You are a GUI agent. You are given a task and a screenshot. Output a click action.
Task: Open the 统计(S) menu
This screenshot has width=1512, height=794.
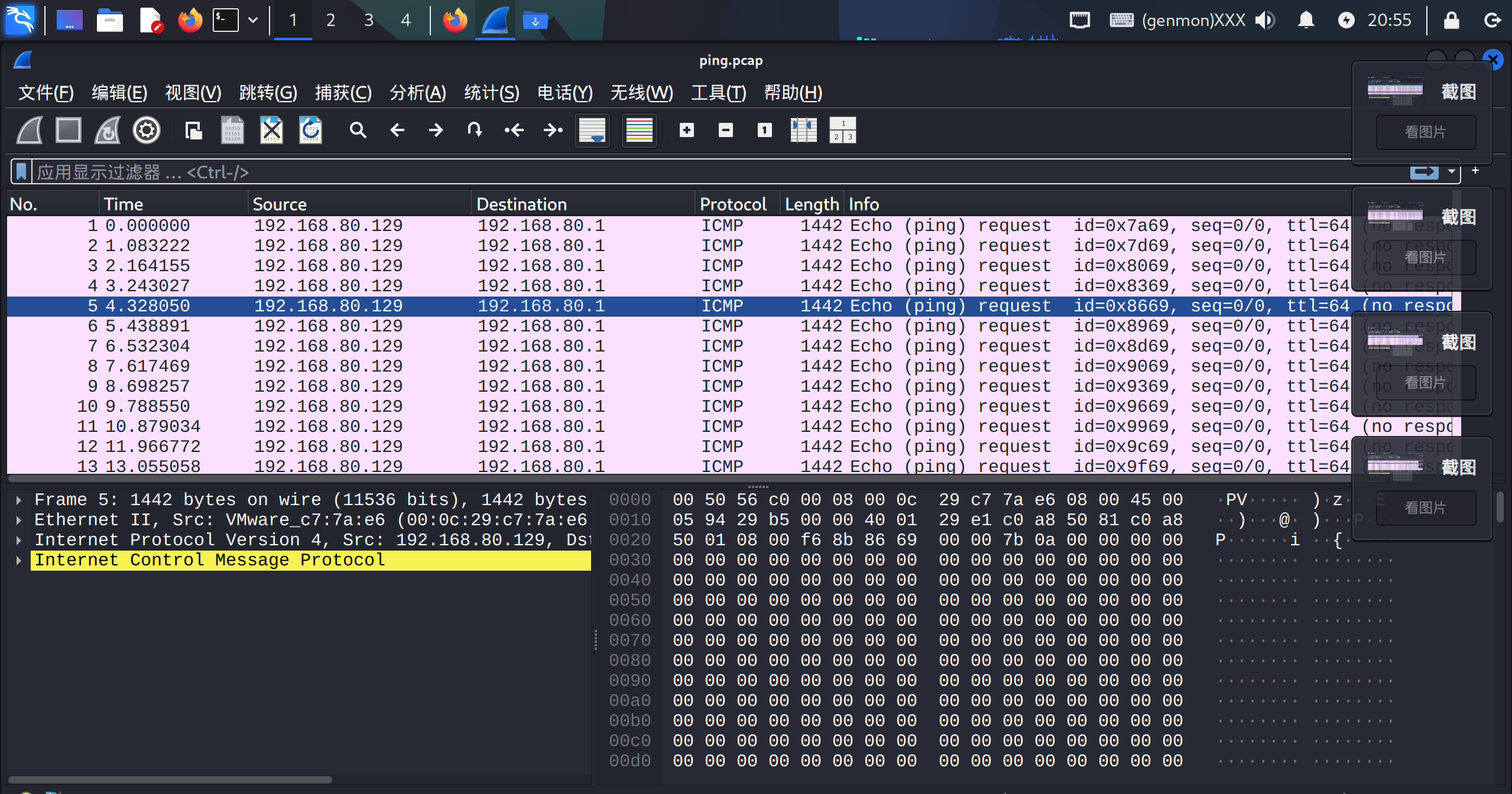(x=491, y=93)
